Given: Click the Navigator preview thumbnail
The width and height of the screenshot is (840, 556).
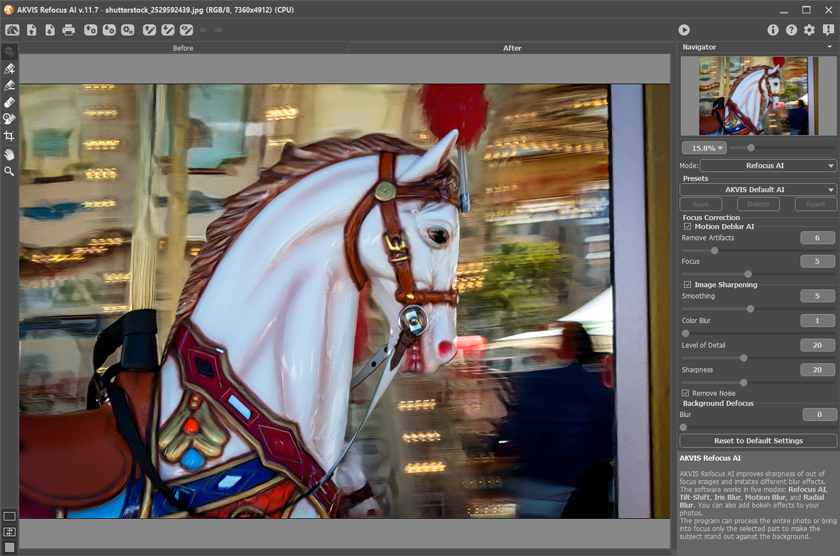Looking at the screenshot, I should 758,96.
